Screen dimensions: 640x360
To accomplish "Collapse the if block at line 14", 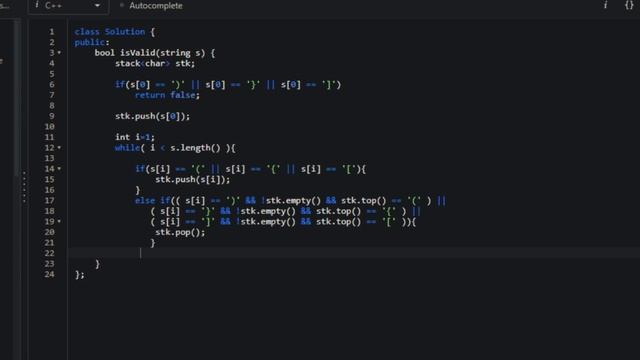I will point(59,169).
